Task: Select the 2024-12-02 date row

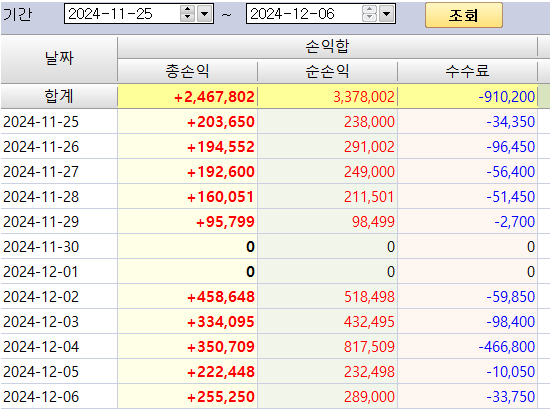Action: (x=59, y=296)
